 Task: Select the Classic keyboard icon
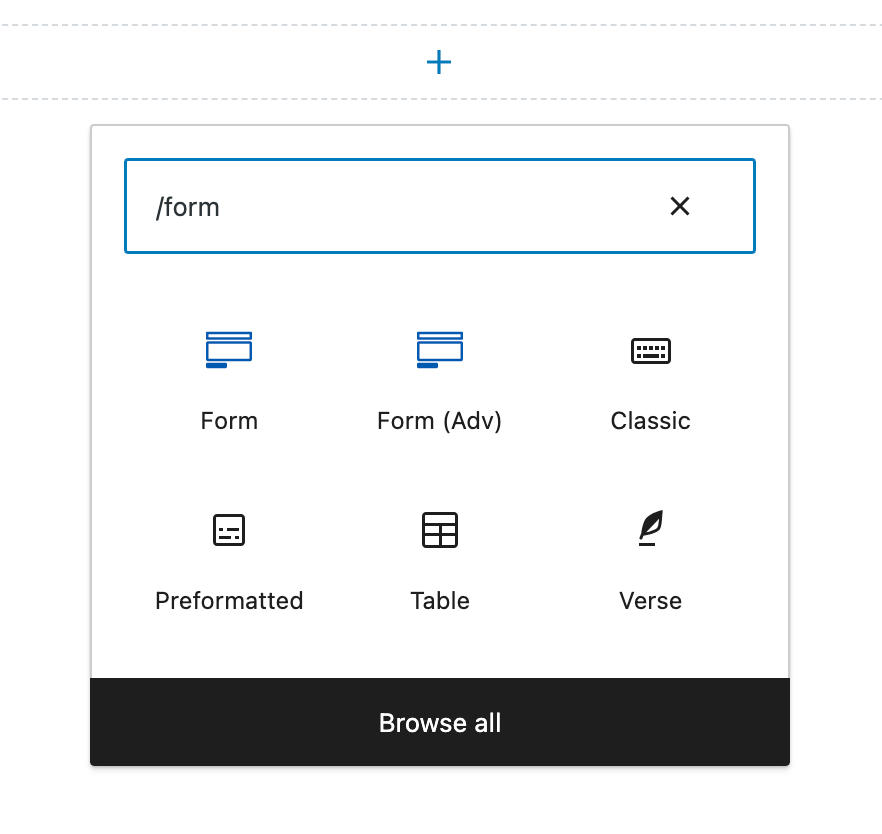pos(650,350)
